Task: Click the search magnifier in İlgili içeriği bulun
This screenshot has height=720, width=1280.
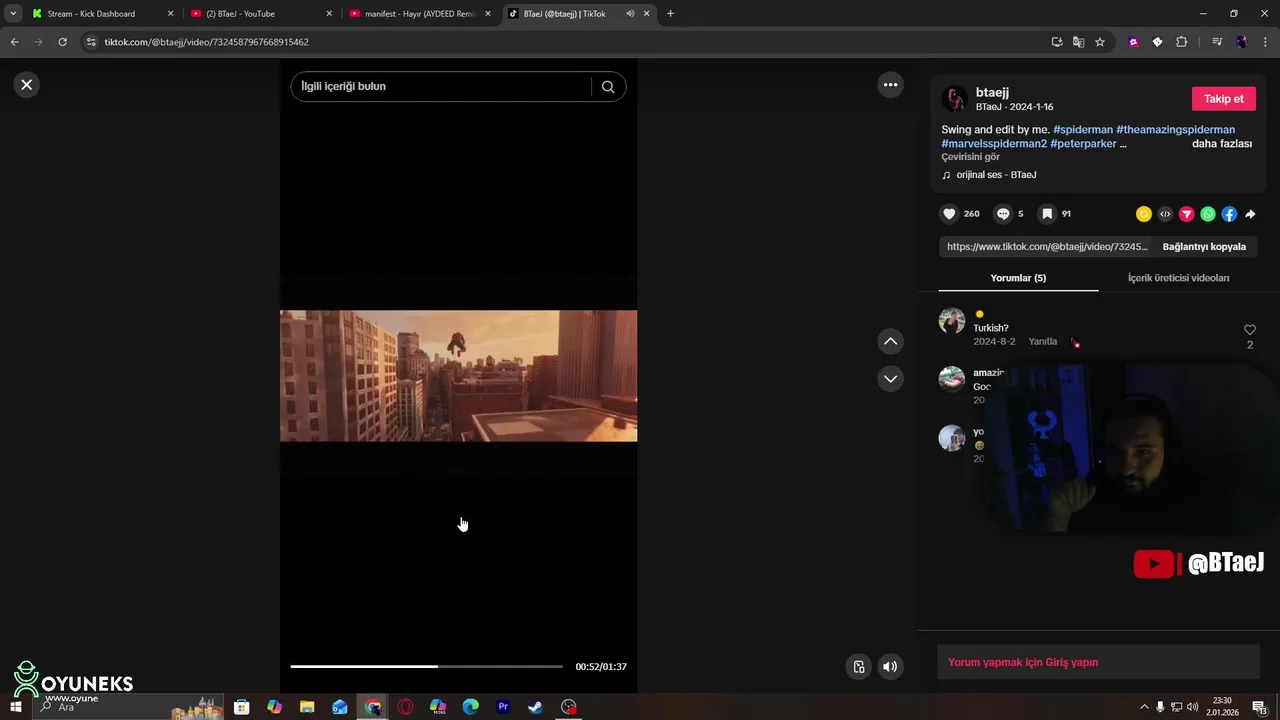Action: 608,87
